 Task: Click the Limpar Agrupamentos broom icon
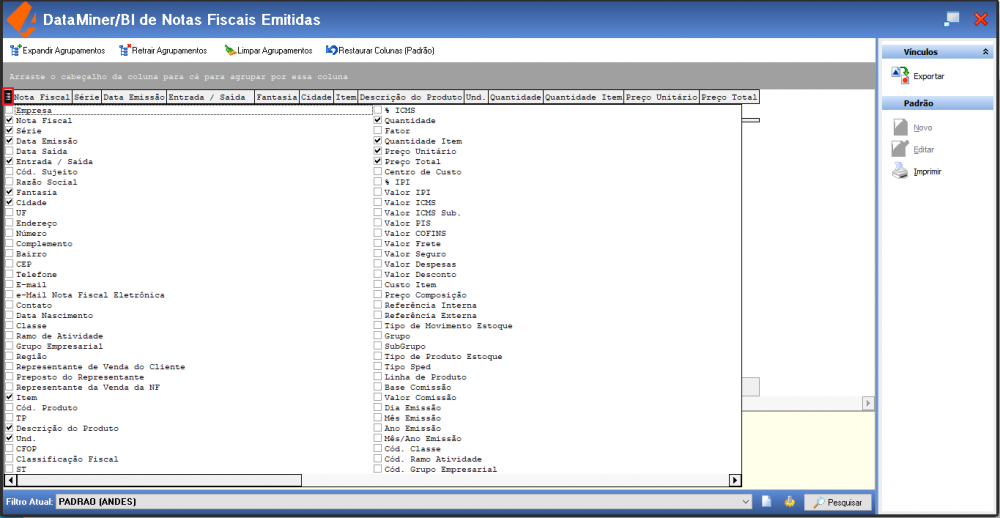[x=230, y=50]
